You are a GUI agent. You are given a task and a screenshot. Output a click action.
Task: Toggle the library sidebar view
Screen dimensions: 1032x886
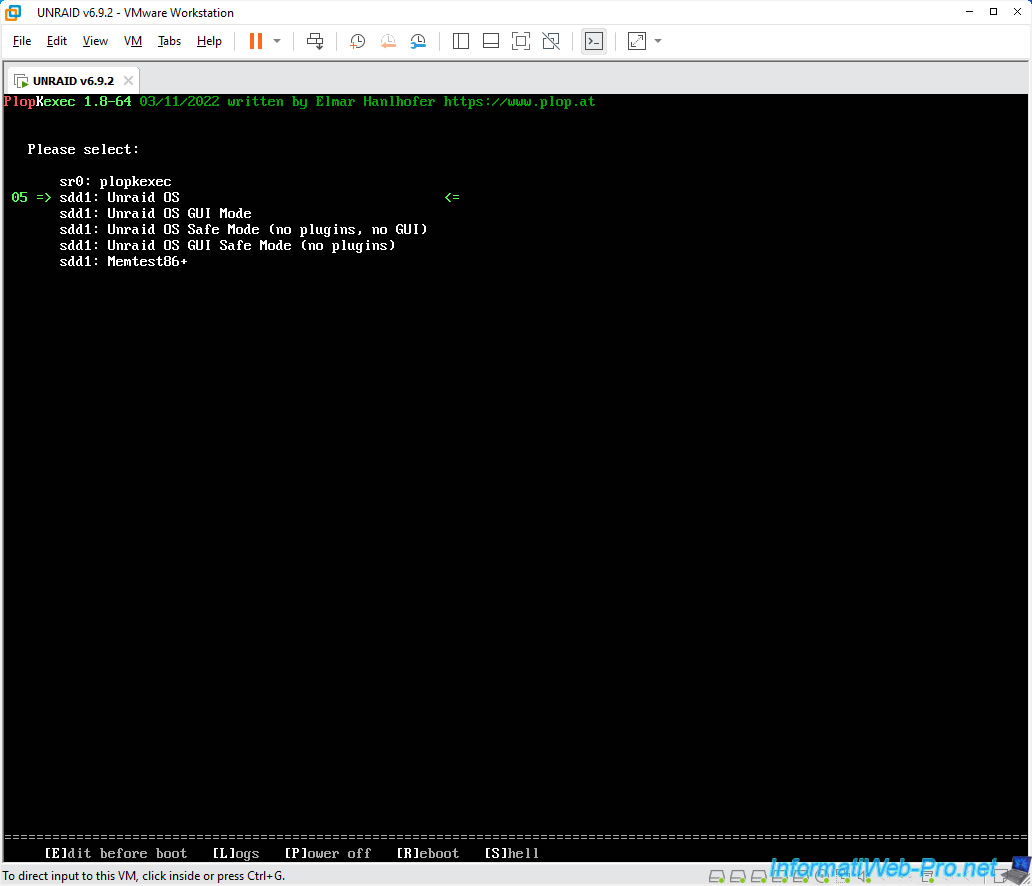(461, 41)
